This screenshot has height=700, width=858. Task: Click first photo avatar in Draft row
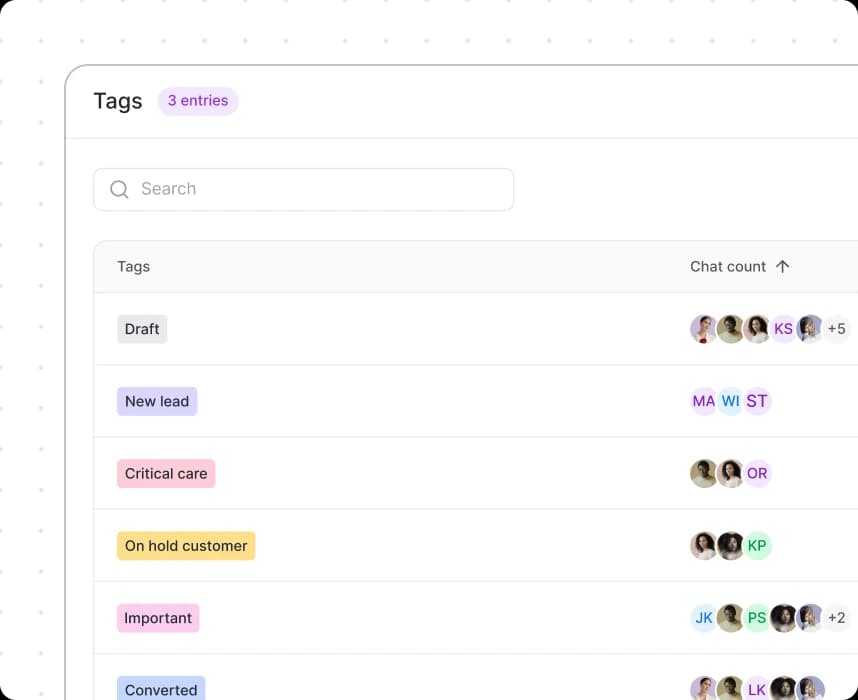704,329
